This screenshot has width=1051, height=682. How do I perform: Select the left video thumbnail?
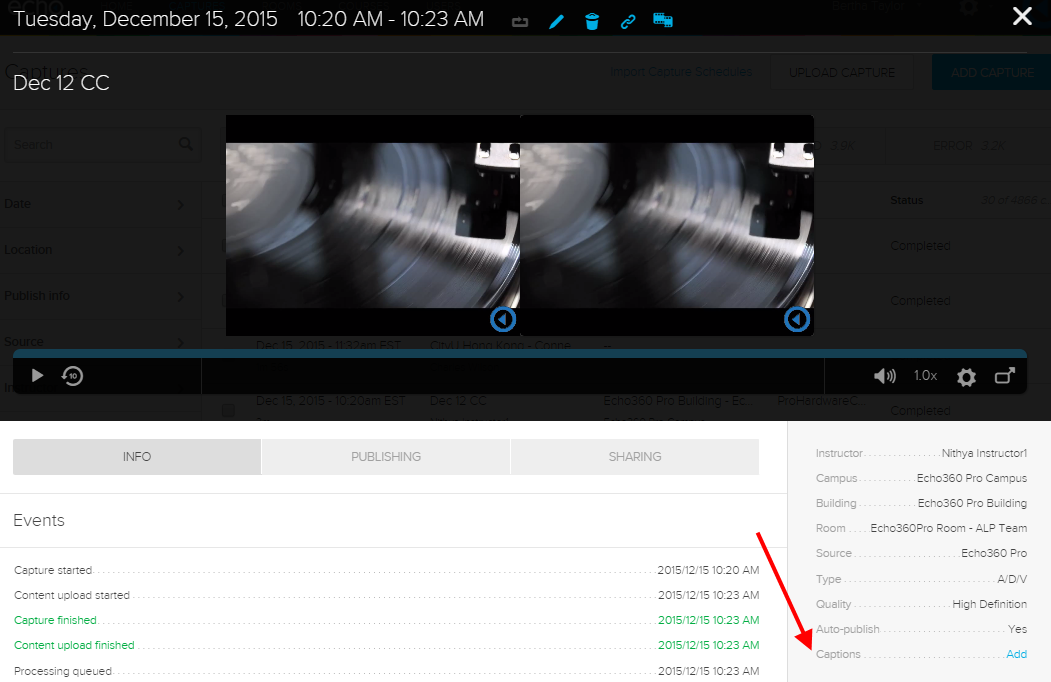(373, 225)
